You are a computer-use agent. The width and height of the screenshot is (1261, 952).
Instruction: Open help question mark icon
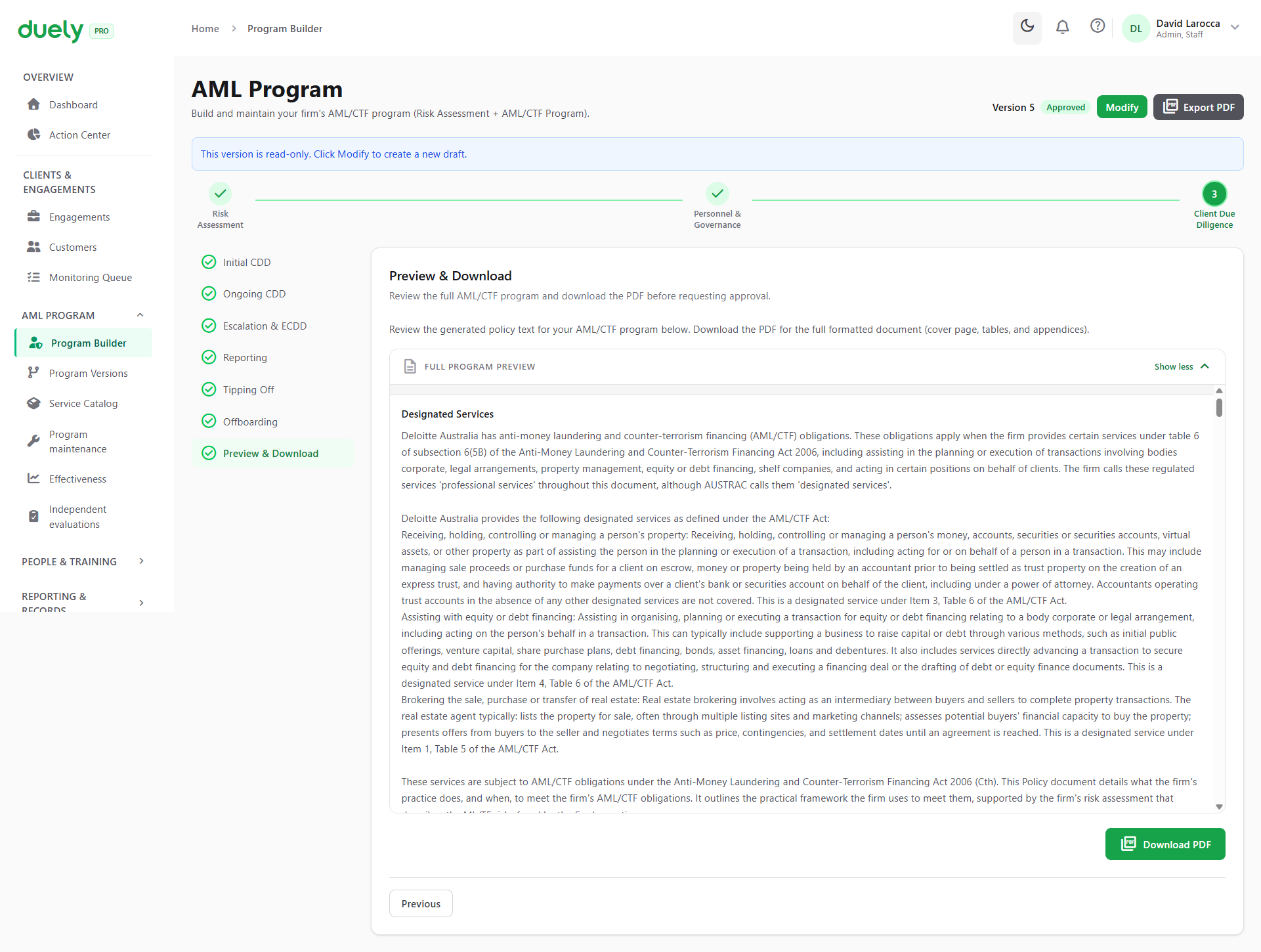pos(1098,26)
